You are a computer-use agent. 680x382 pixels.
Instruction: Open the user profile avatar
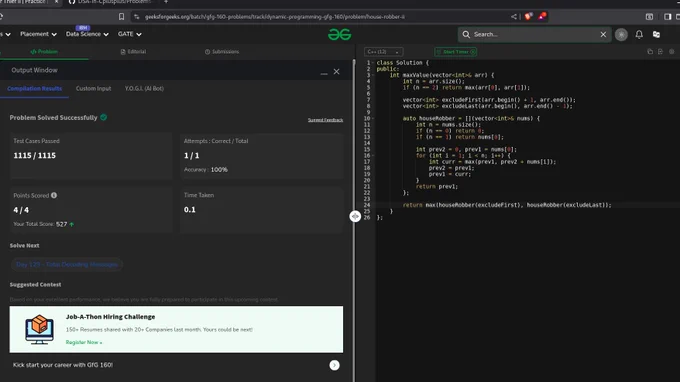[x=621, y=34]
